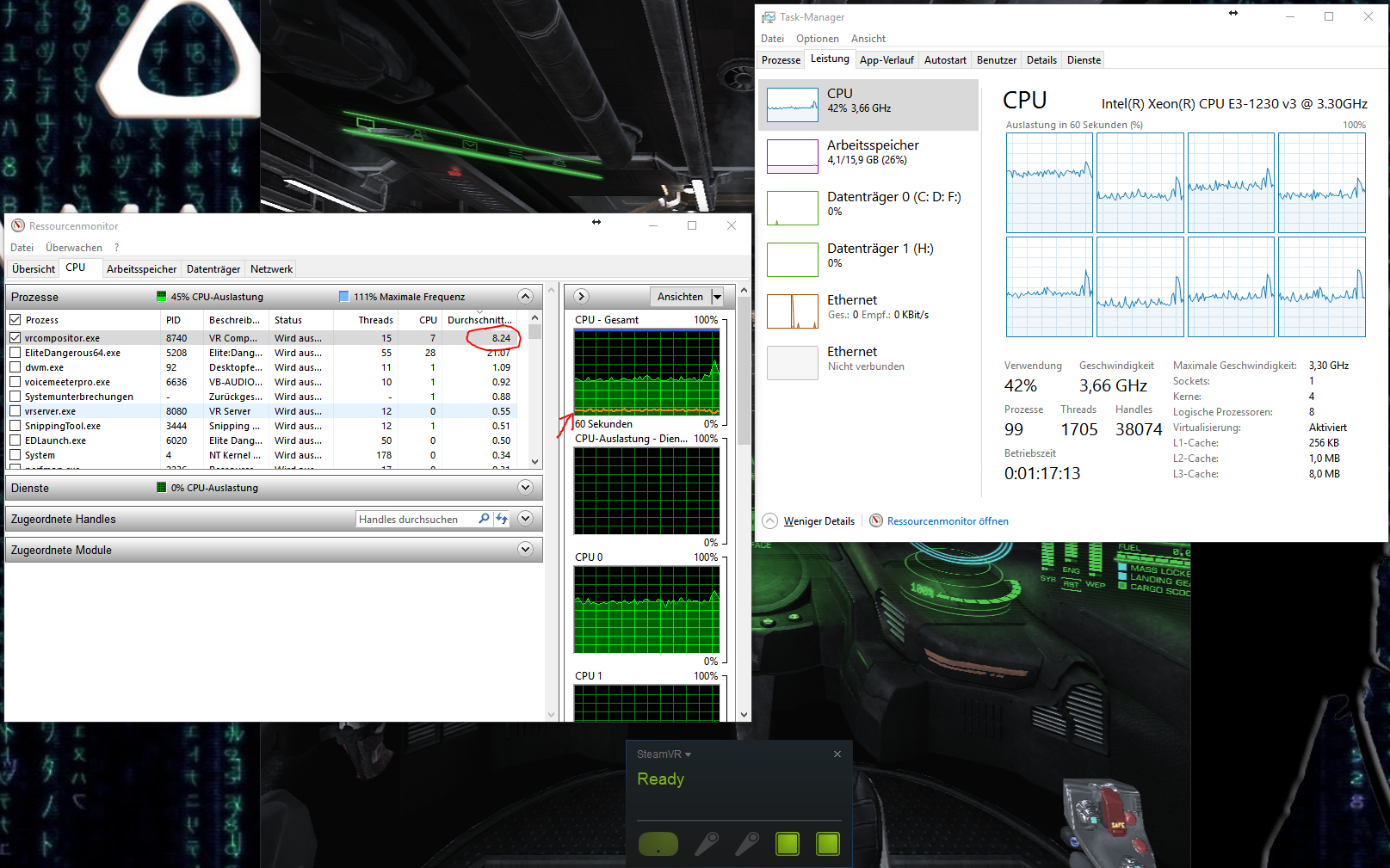The width and height of the screenshot is (1390, 868).
Task: Check the vrserver.exe checkbox
Action: click(15, 411)
